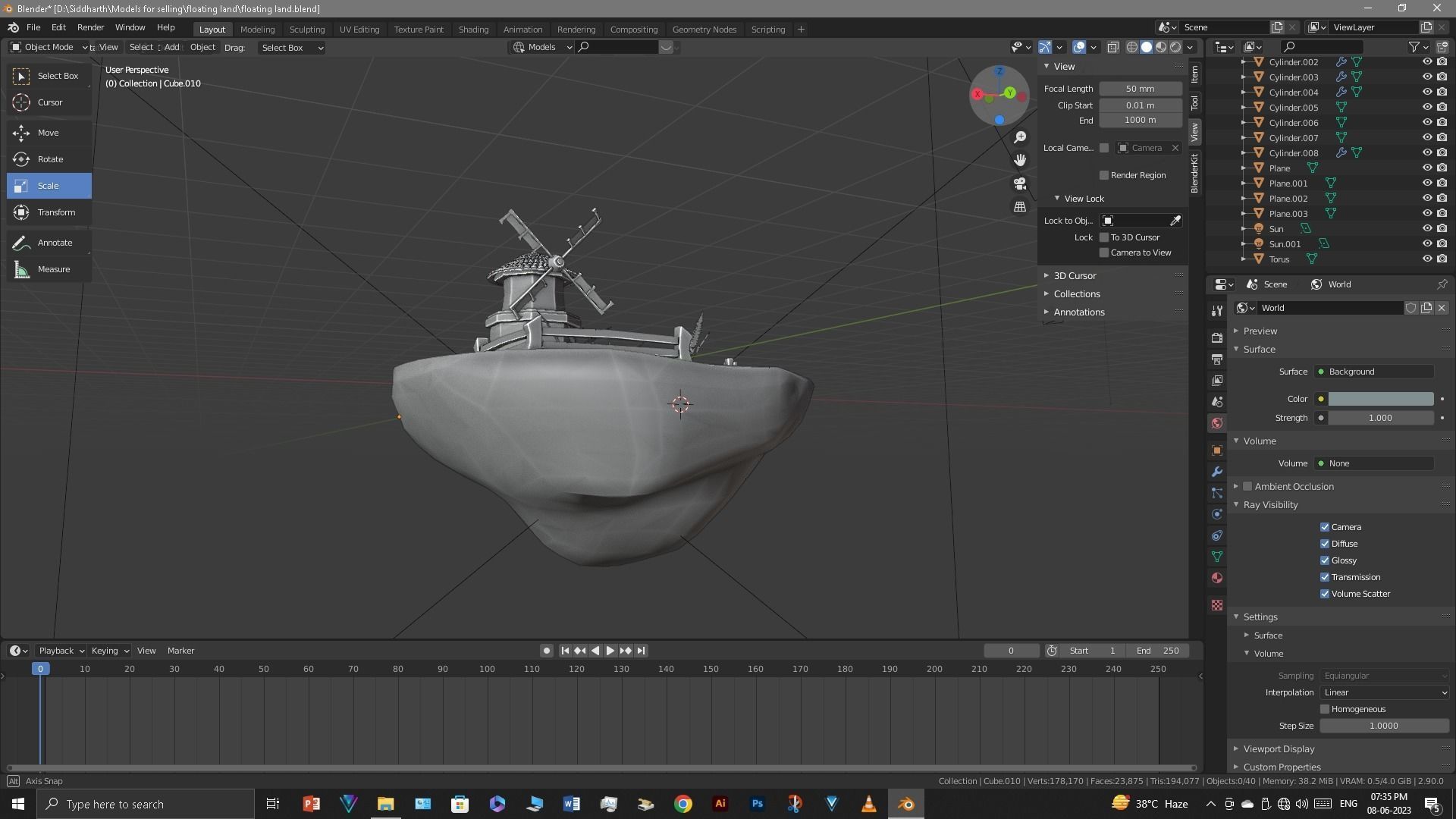Screen dimensions: 1456x819
Task: Jump to the timeline end frame button
Action: click(x=641, y=651)
